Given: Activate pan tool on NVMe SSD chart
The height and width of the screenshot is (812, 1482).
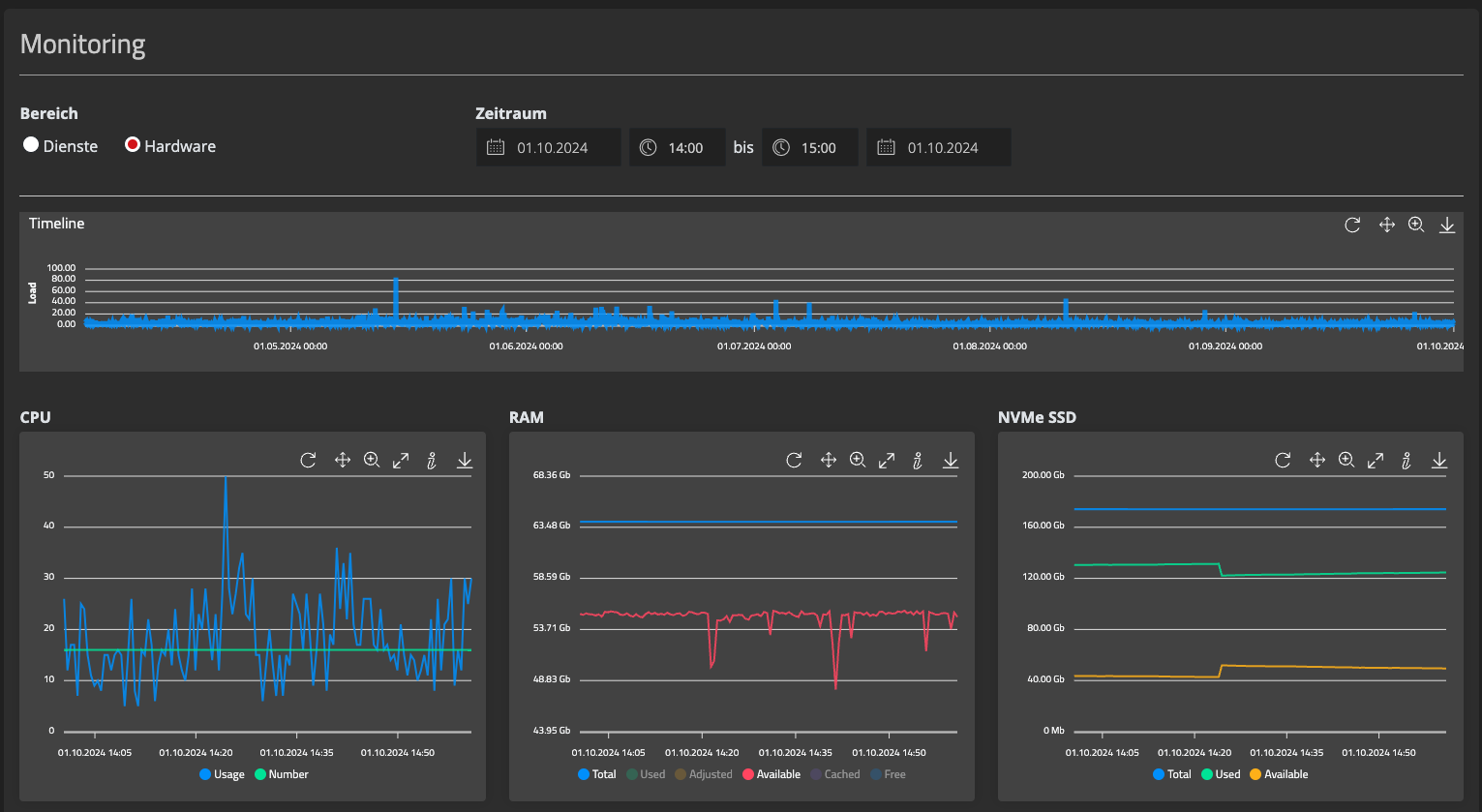Looking at the screenshot, I should coord(1316,460).
